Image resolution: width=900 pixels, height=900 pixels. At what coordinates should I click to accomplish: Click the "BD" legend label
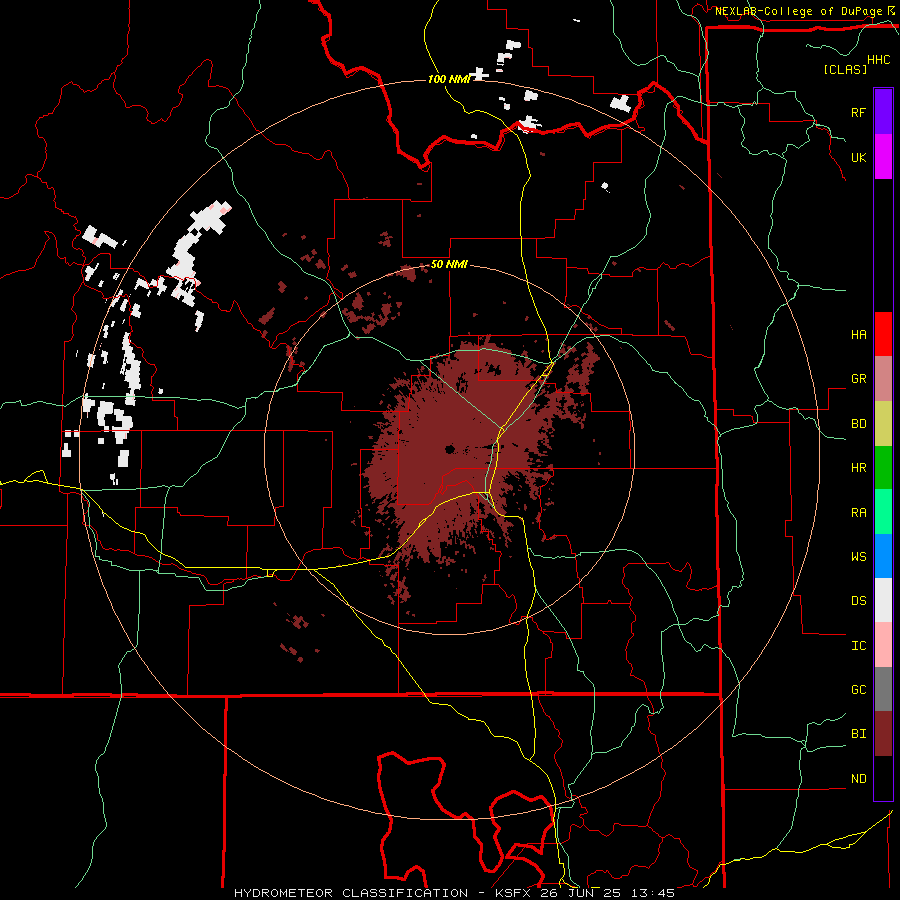pyautogui.click(x=858, y=424)
